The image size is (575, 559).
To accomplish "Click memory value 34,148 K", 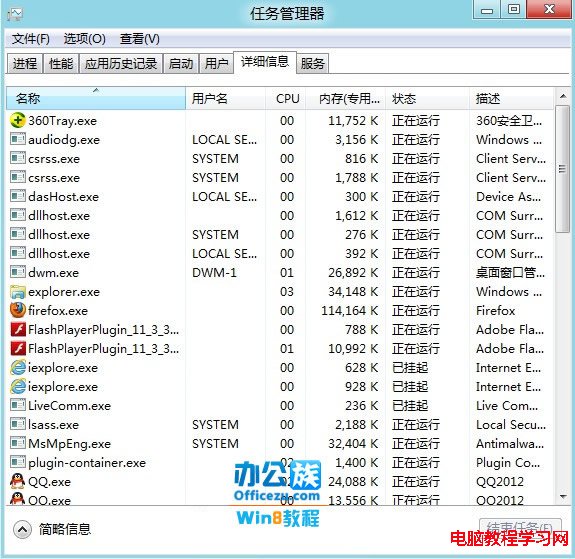I will coord(353,292).
